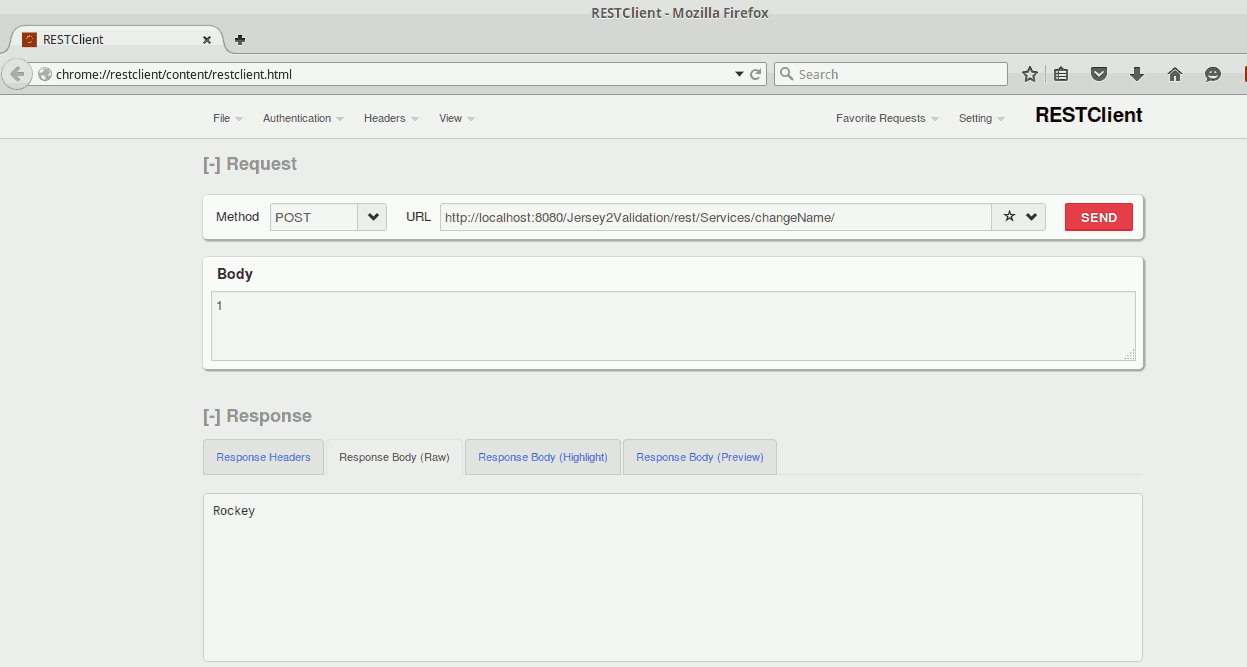Viewport: 1247px width, 667px height.
Task: Open URL favorites dropdown chevron
Action: click(1031, 217)
